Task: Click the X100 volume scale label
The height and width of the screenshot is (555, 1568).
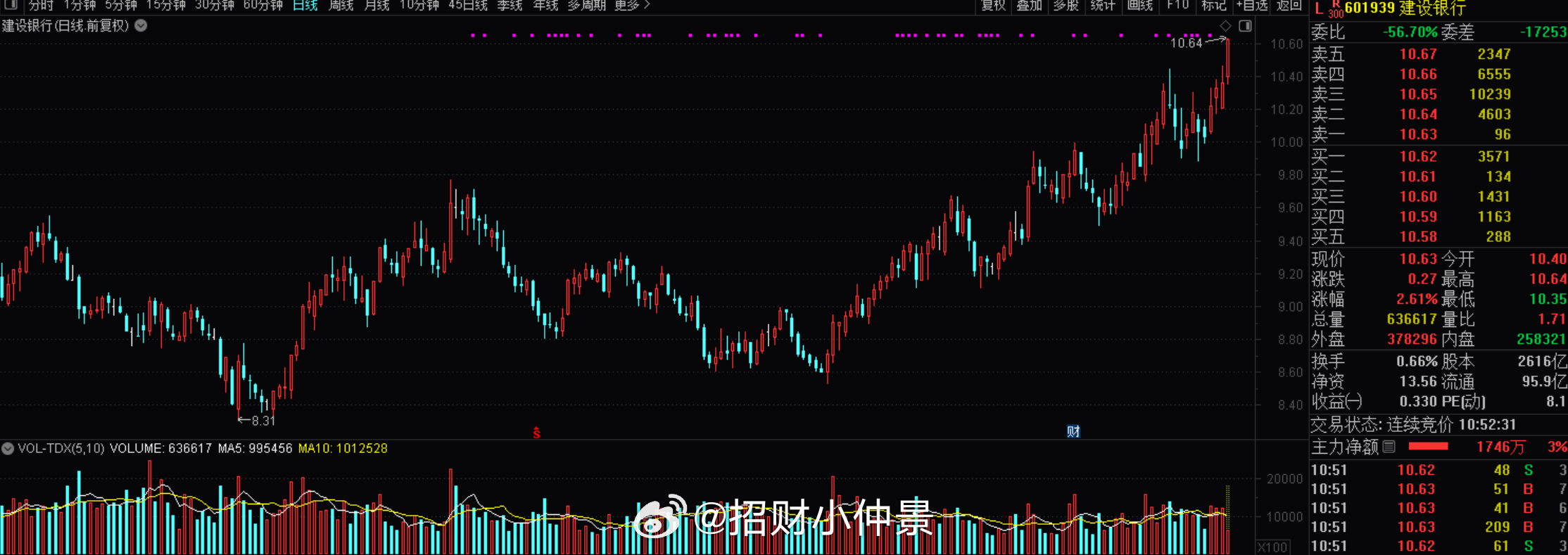Action: (x=1272, y=547)
